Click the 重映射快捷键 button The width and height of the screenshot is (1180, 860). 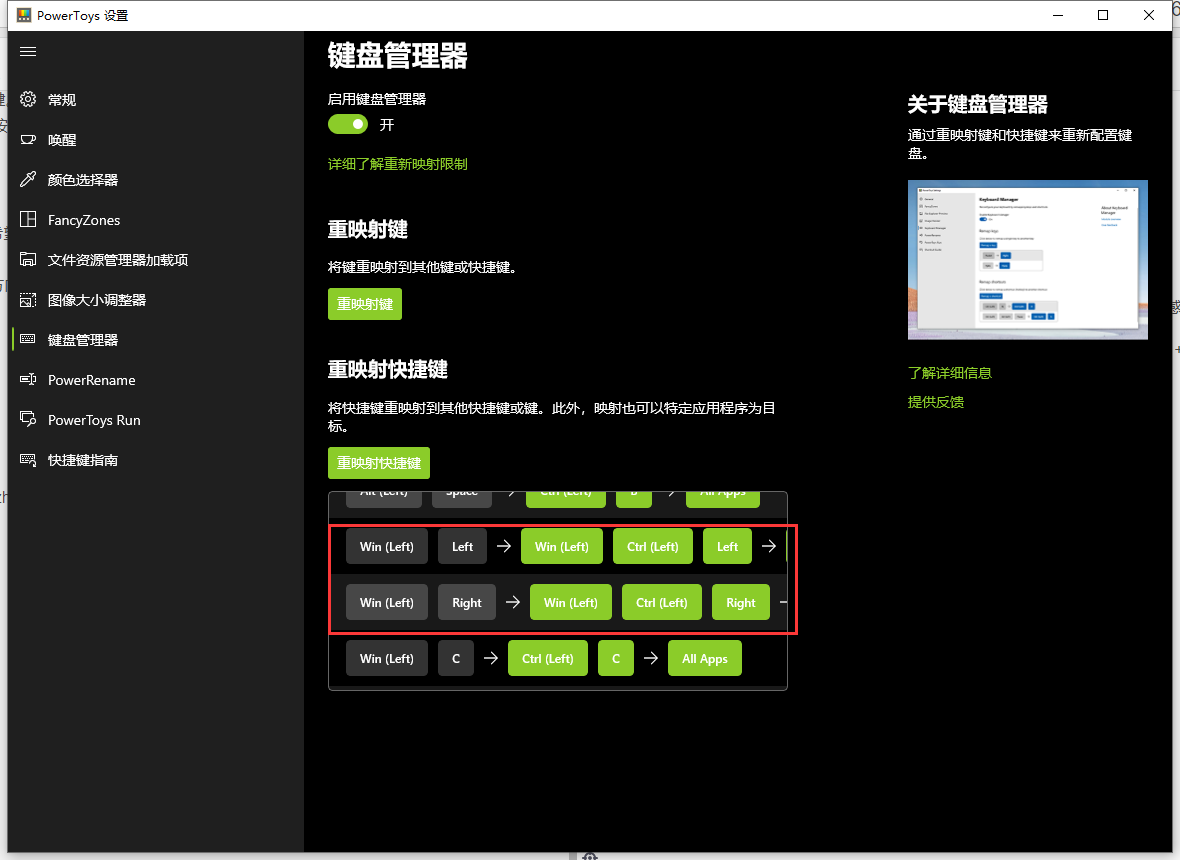379,463
